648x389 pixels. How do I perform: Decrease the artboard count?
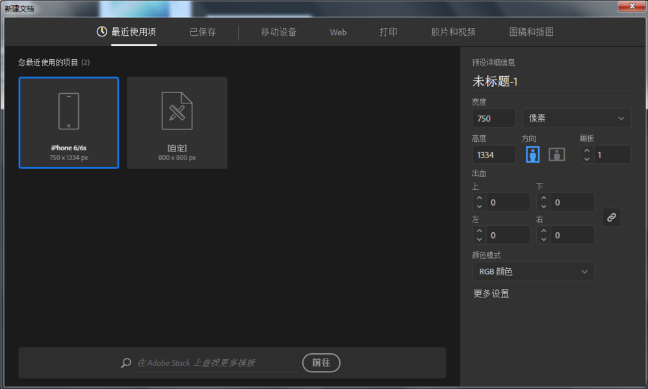tap(587, 159)
